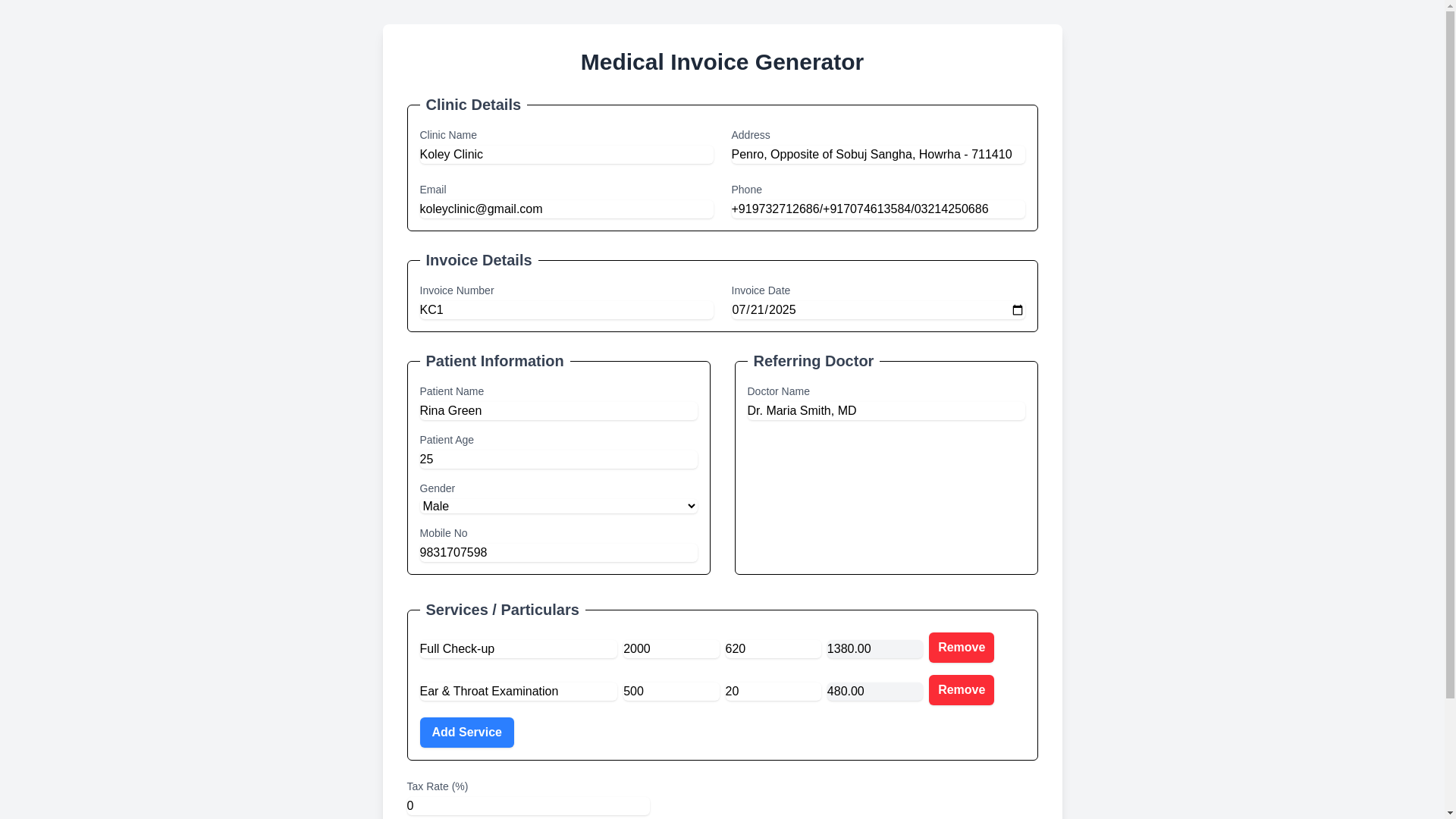Click the Ear & Throat total 480.00
The width and height of the screenshot is (1456, 819).
click(874, 692)
